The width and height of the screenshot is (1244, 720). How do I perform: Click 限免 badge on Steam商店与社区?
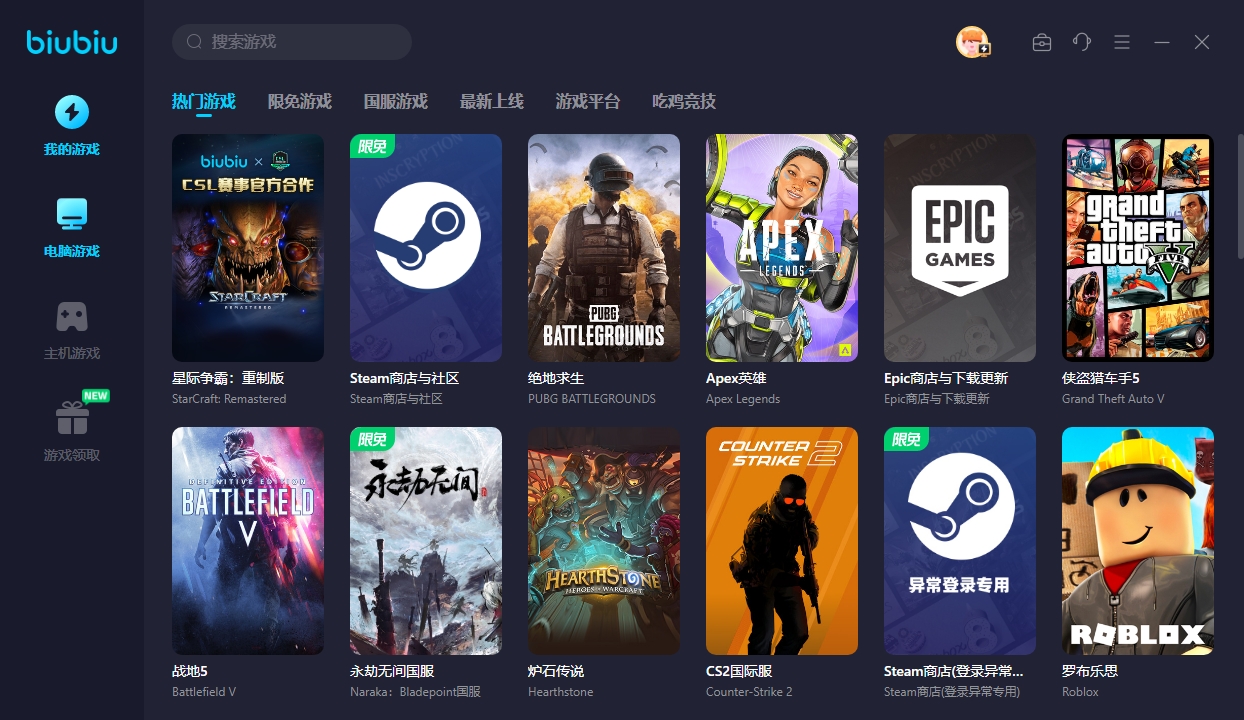372,146
